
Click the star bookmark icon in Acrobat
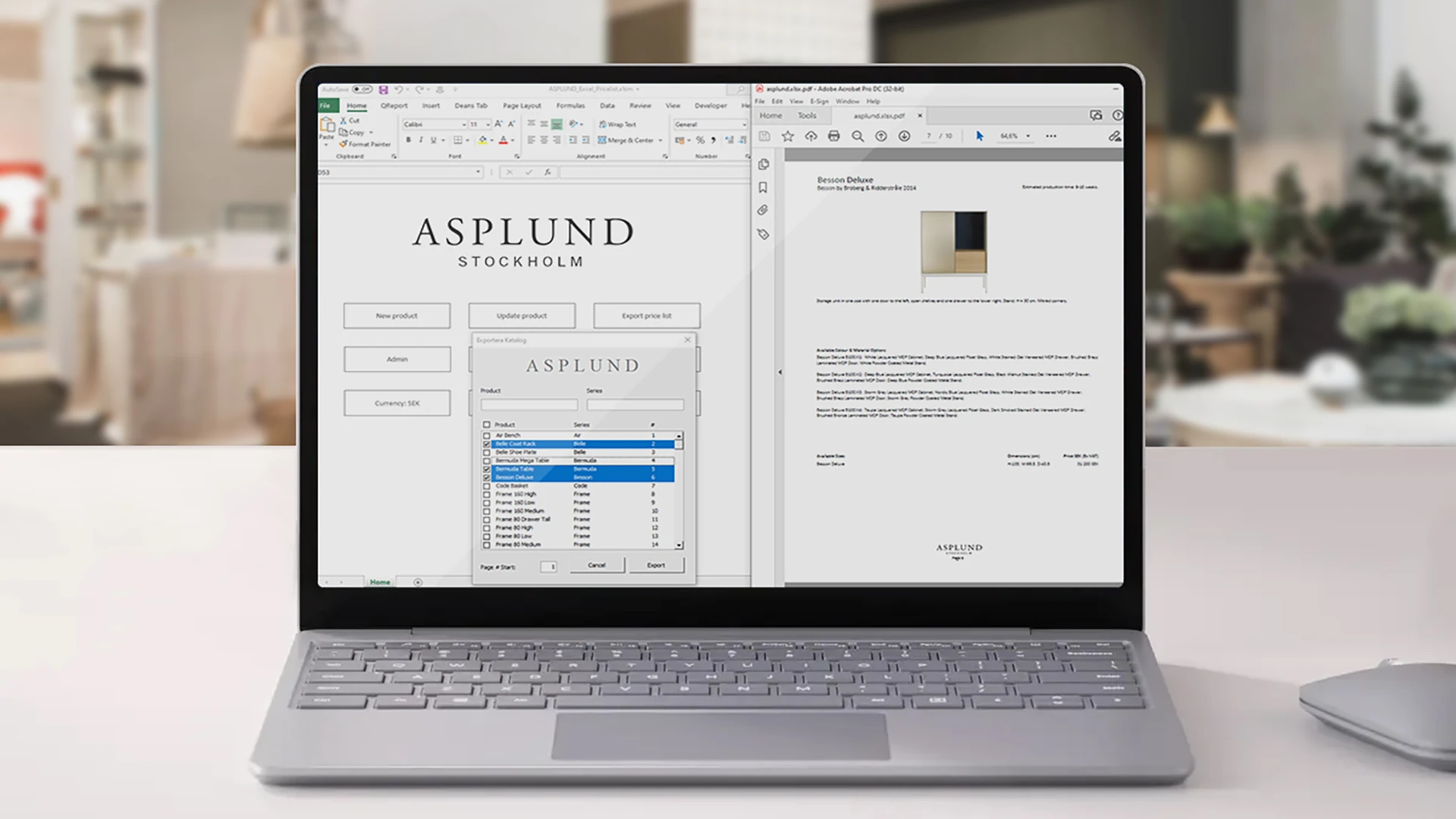[x=788, y=136]
